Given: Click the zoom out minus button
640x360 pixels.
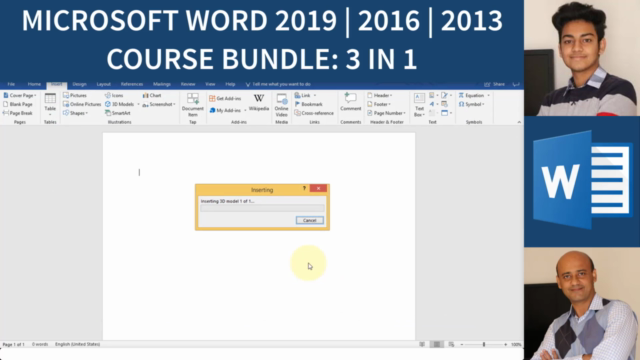Looking at the screenshot, I should [x=462, y=344].
